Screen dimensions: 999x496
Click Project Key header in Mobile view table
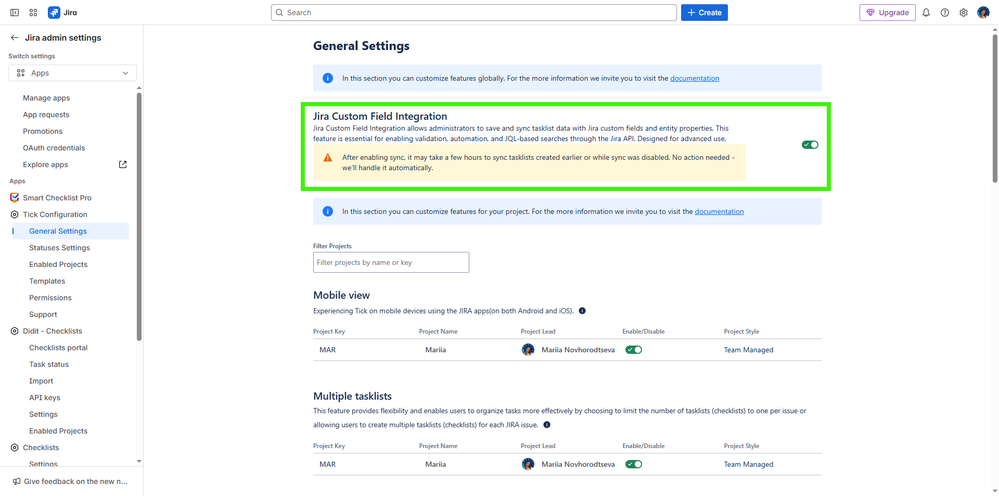click(329, 331)
